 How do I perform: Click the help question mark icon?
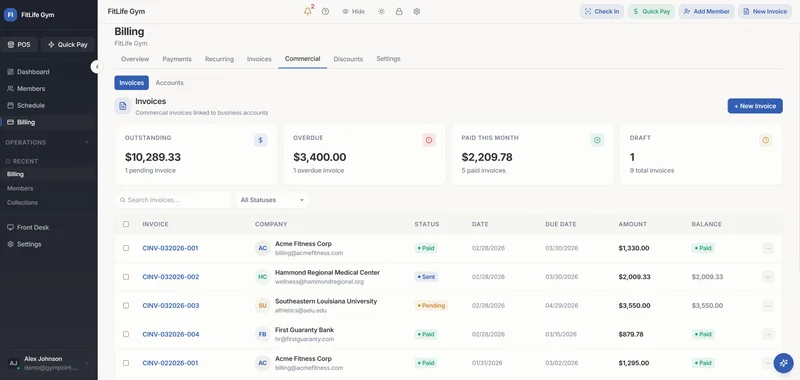click(326, 11)
